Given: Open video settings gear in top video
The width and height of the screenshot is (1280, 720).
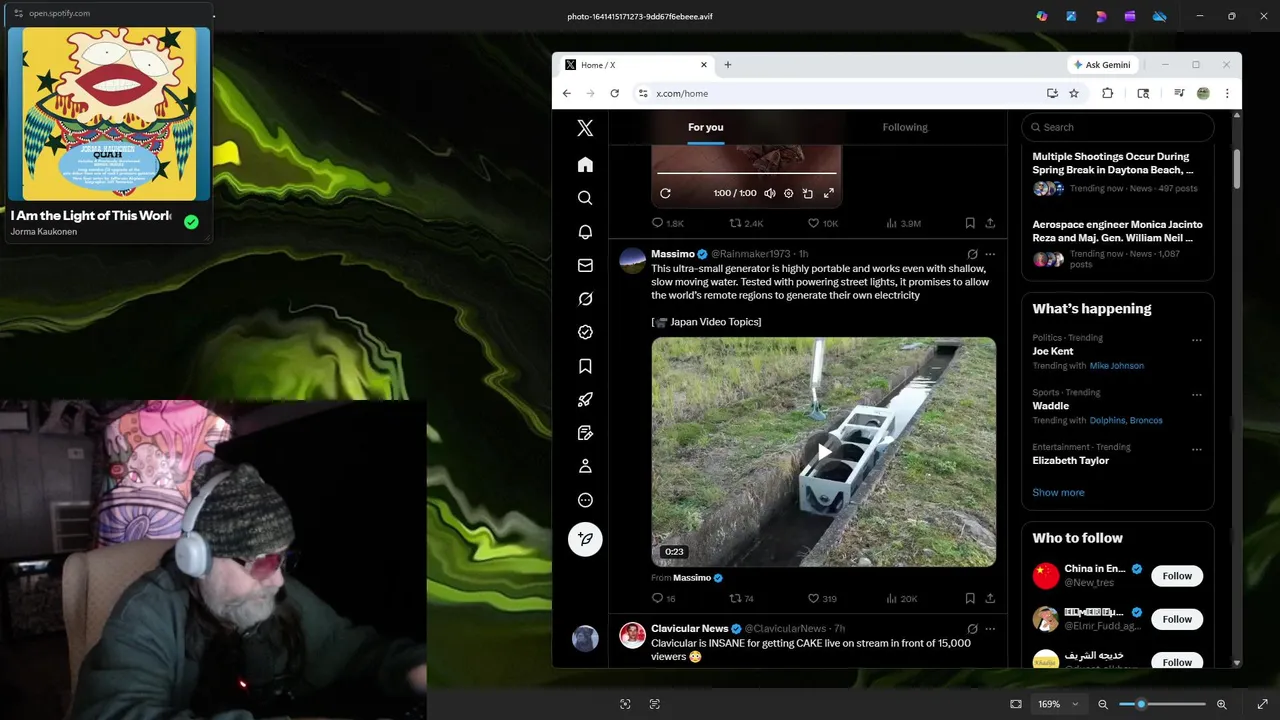Looking at the screenshot, I should click(x=788, y=193).
